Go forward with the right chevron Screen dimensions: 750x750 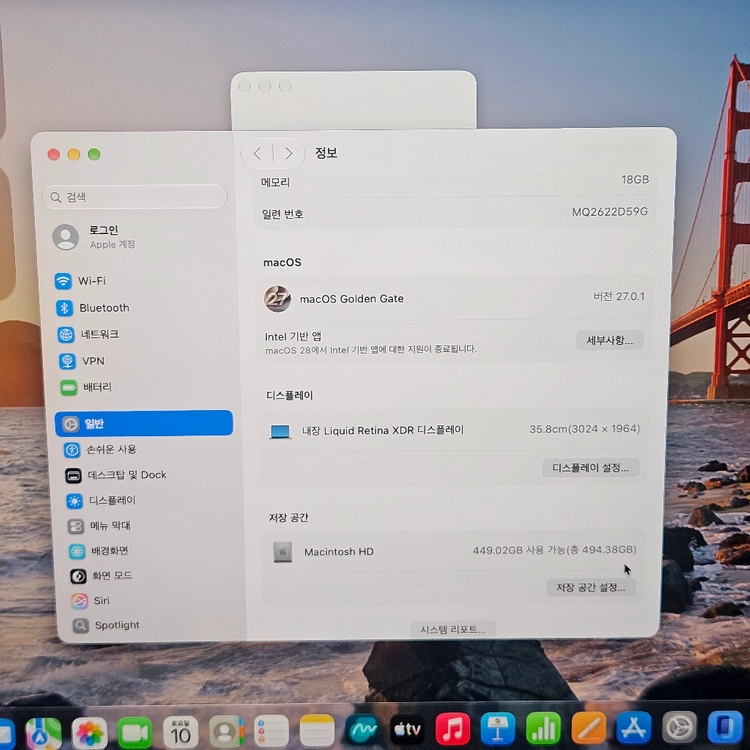pyautogui.click(x=288, y=154)
